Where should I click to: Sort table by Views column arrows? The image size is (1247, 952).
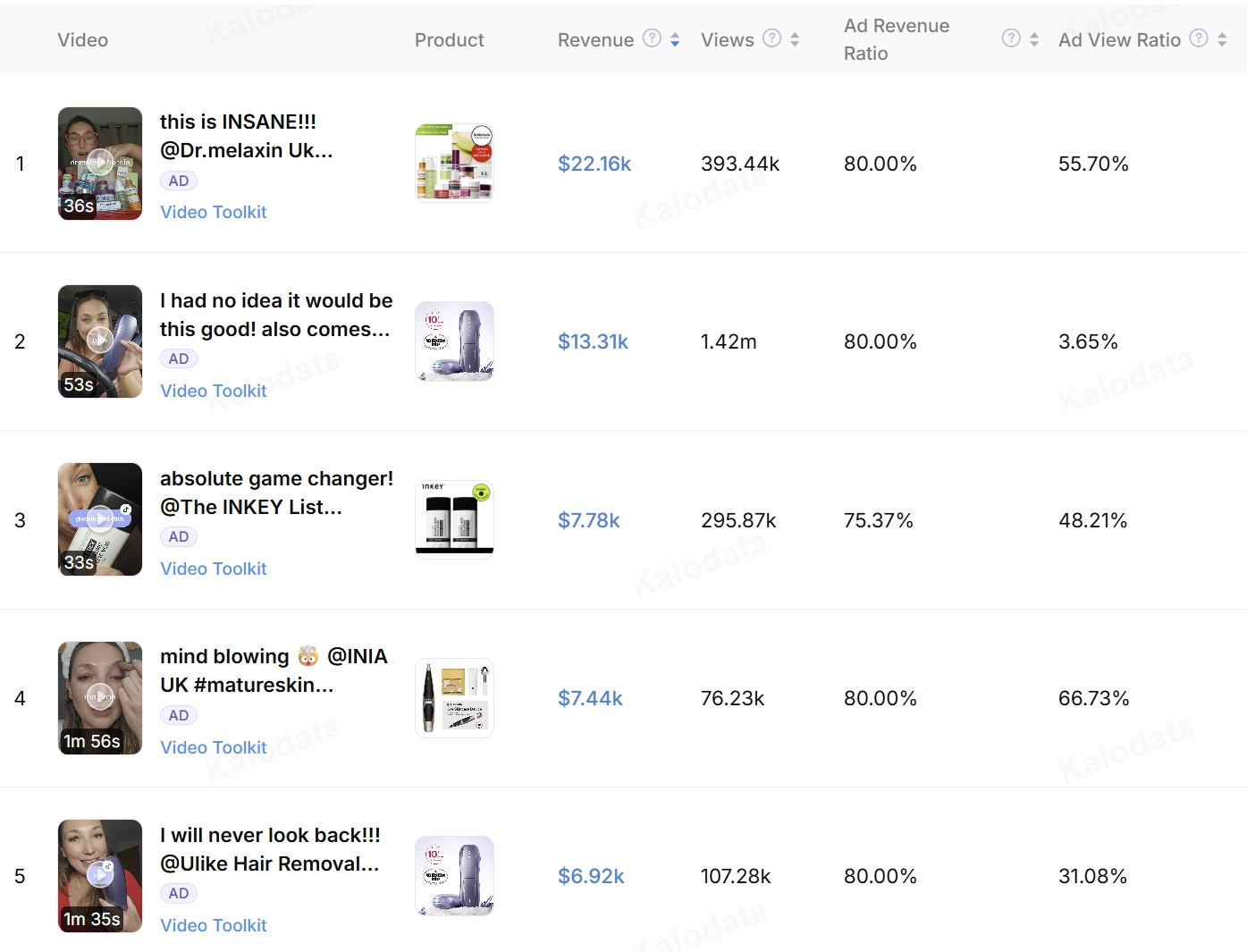tap(795, 39)
